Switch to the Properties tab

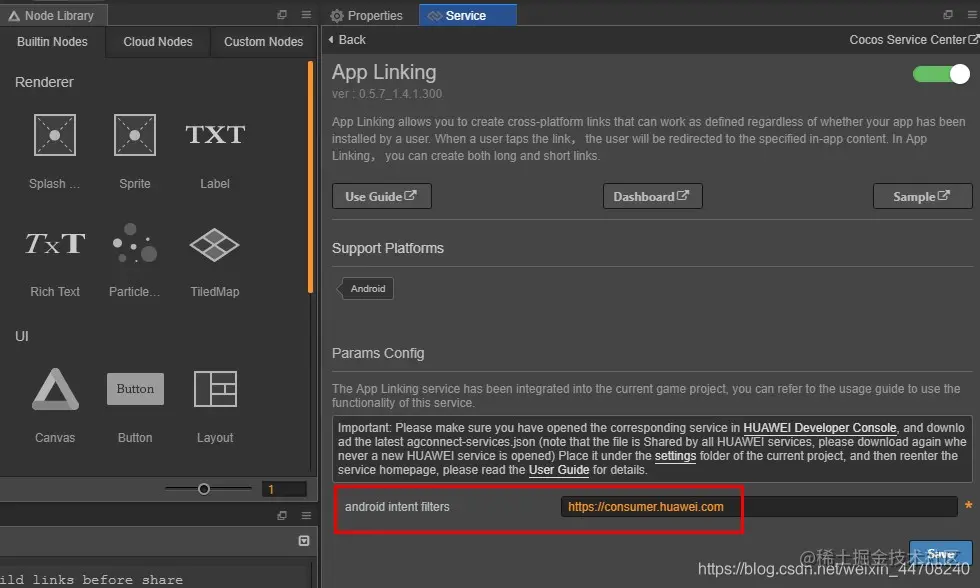tap(367, 16)
